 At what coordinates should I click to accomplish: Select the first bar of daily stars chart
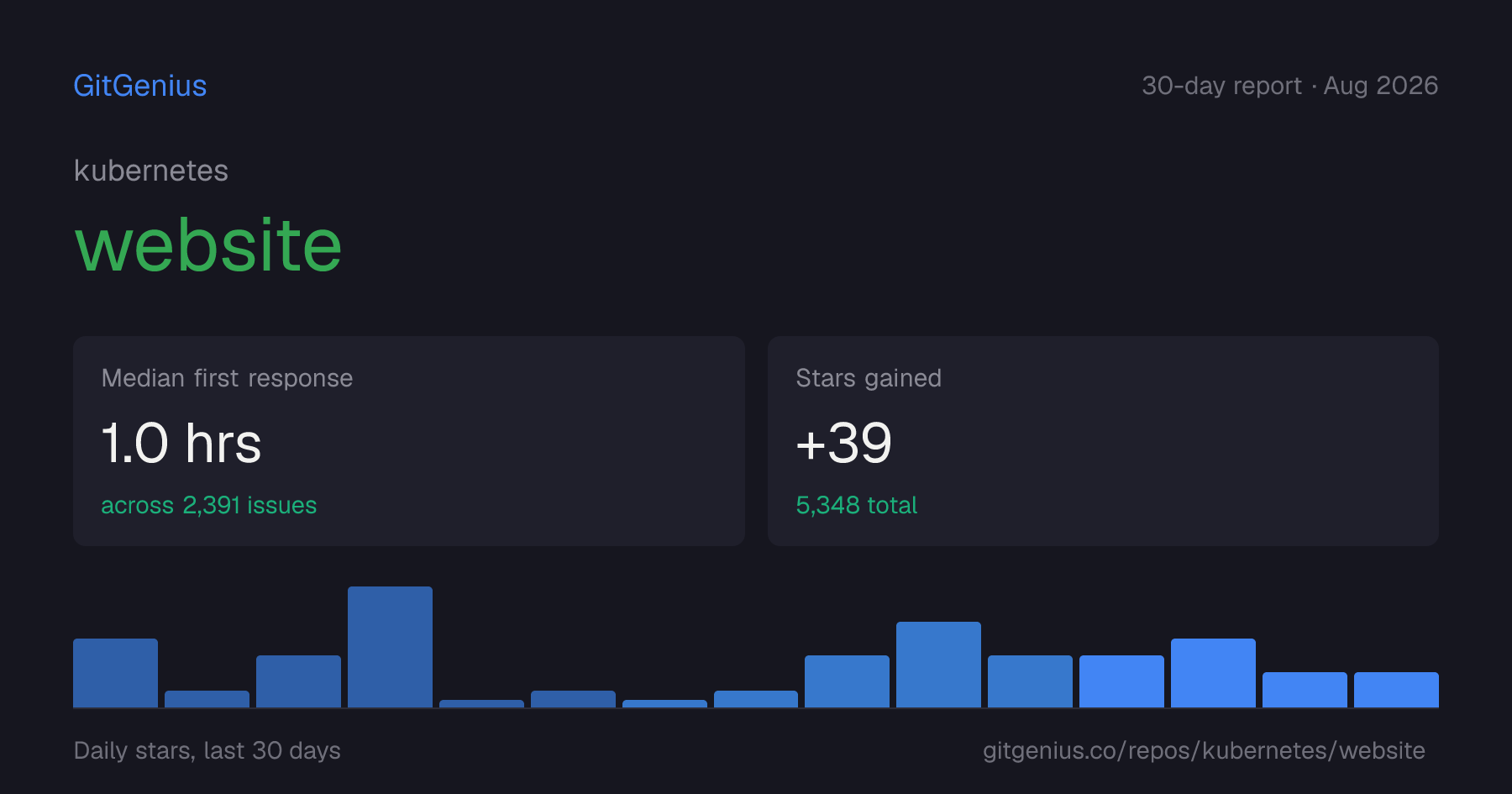point(115,673)
